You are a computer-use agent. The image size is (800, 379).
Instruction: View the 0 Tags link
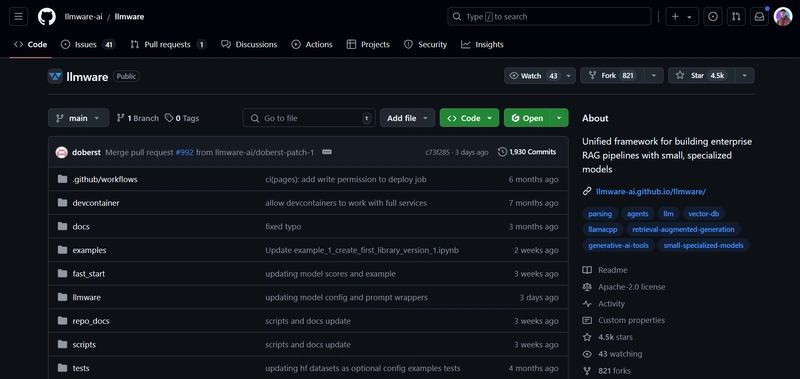click(x=182, y=118)
